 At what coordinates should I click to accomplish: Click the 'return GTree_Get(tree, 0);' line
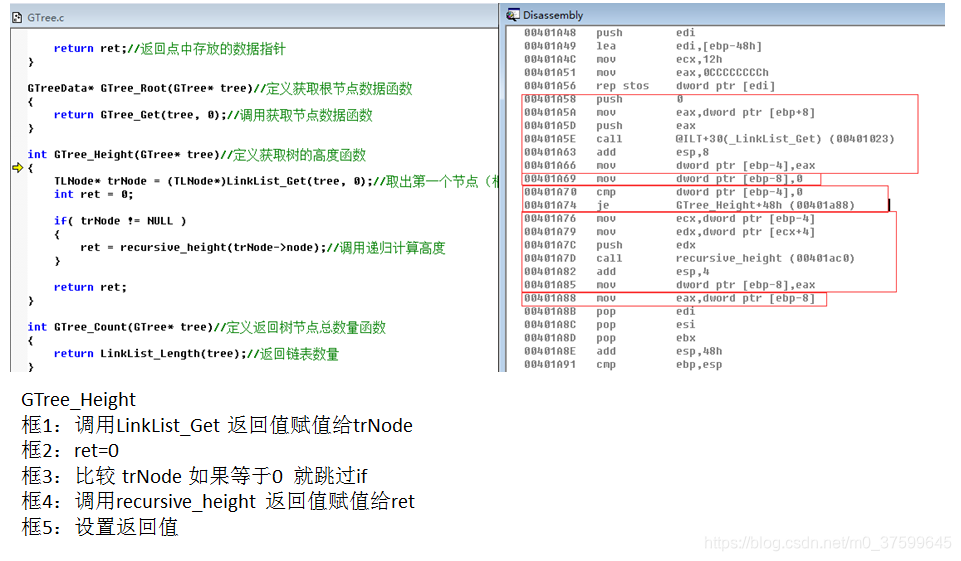[213, 115]
